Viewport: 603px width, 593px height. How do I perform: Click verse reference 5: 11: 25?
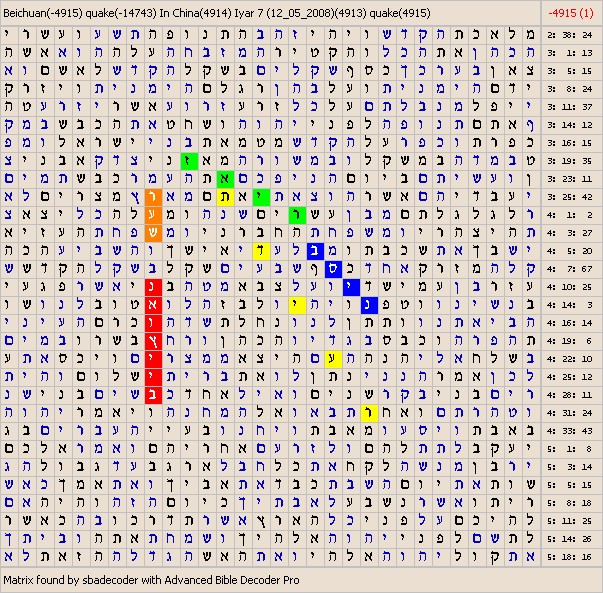tap(570, 521)
